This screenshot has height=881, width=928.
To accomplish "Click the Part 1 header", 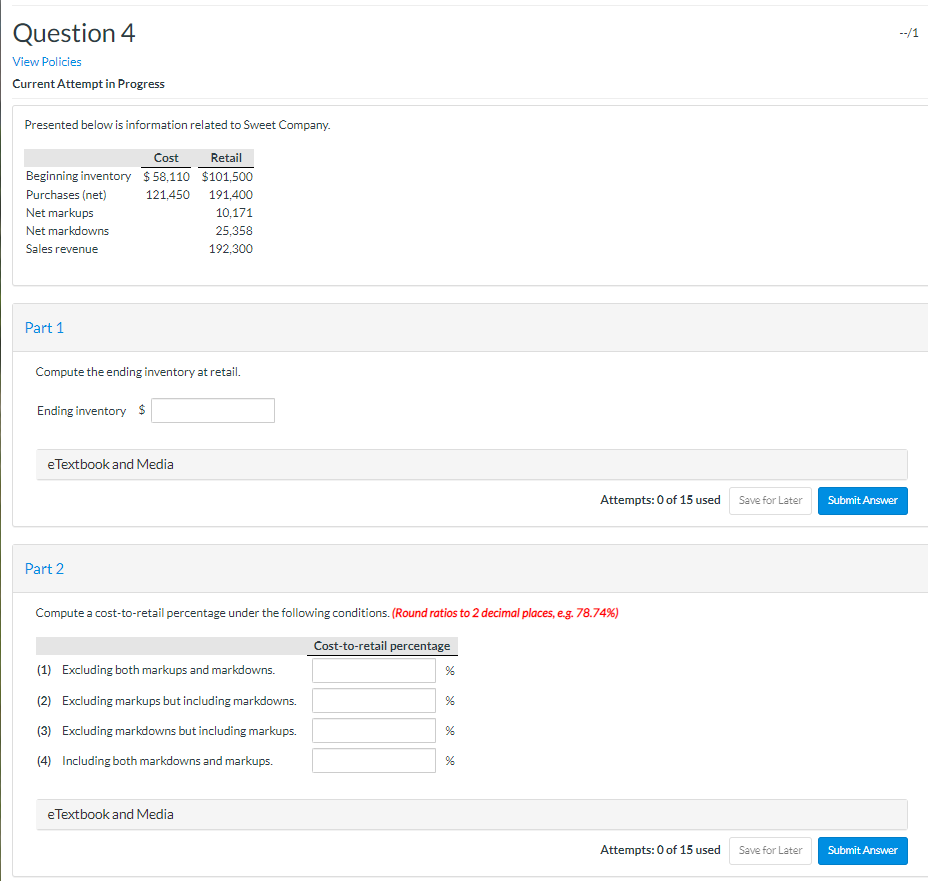I will tap(44, 327).
